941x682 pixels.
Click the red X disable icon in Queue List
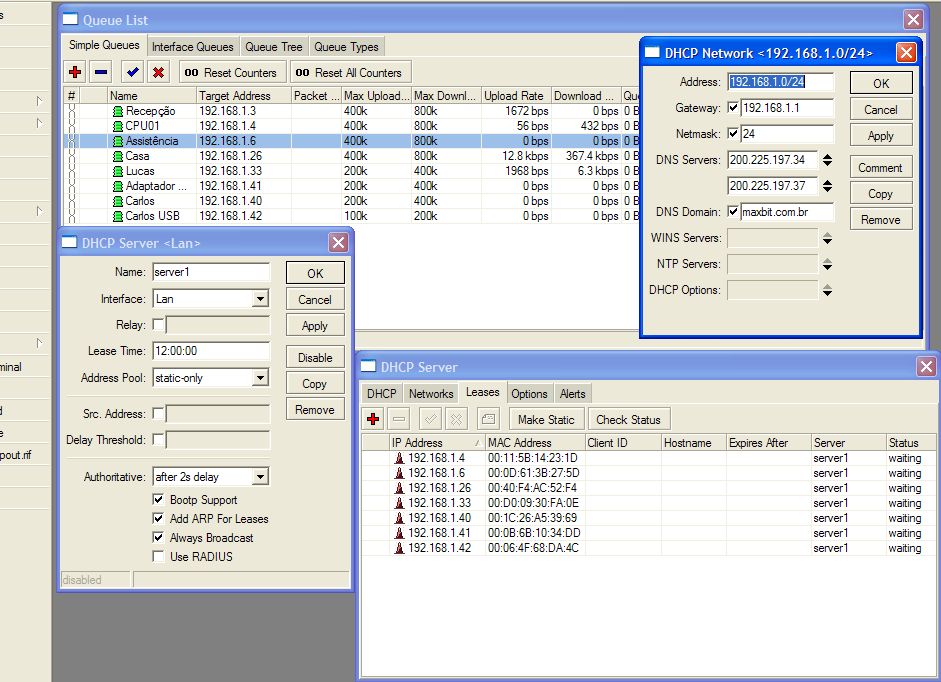click(x=158, y=72)
